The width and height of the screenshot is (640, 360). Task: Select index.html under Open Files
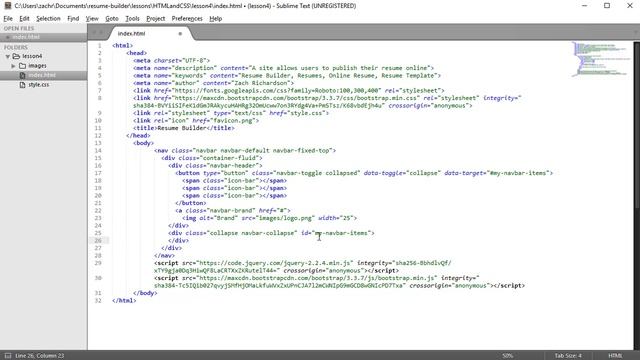click(x=43, y=37)
